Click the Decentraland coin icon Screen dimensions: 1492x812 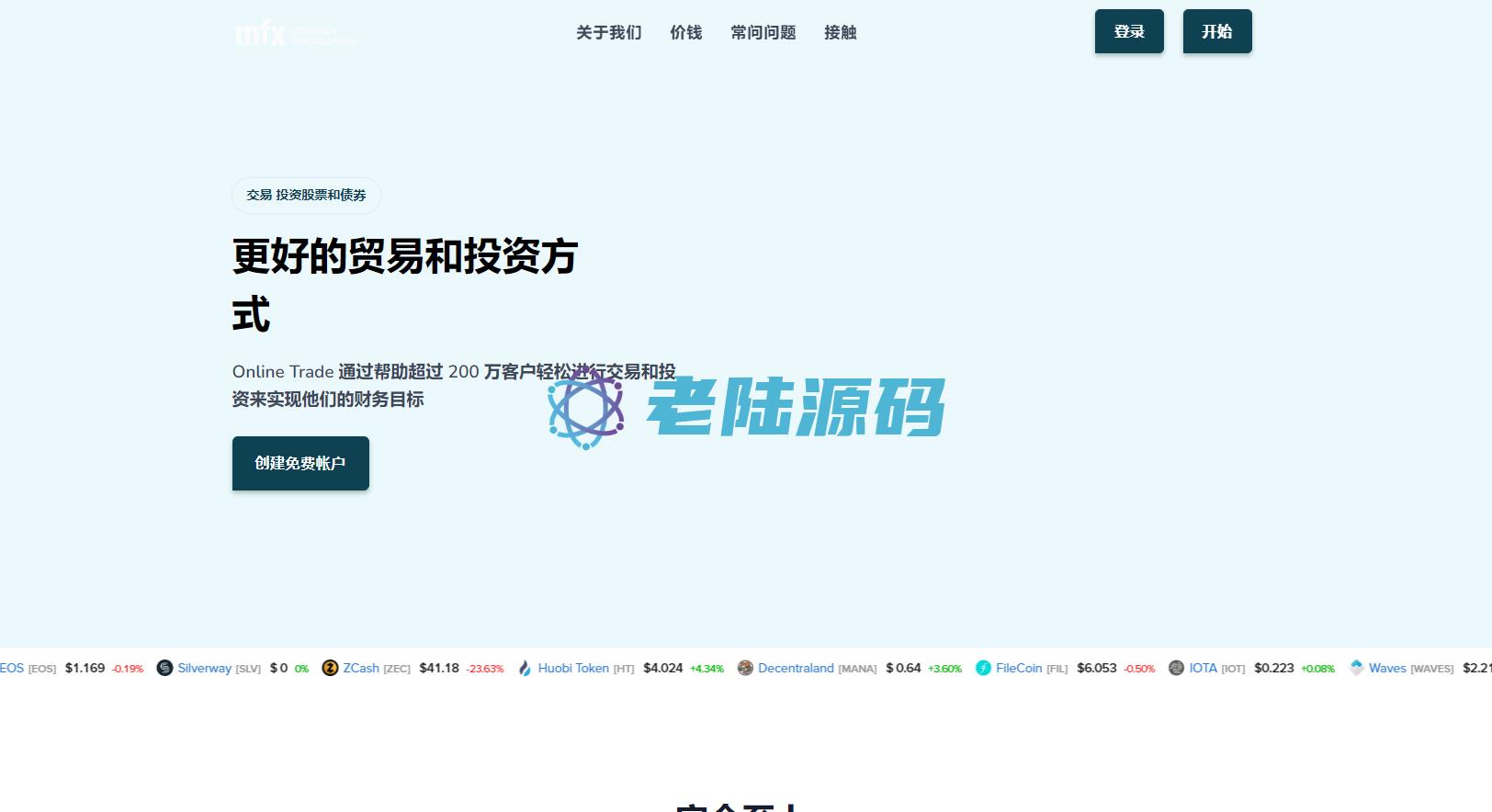point(745,668)
